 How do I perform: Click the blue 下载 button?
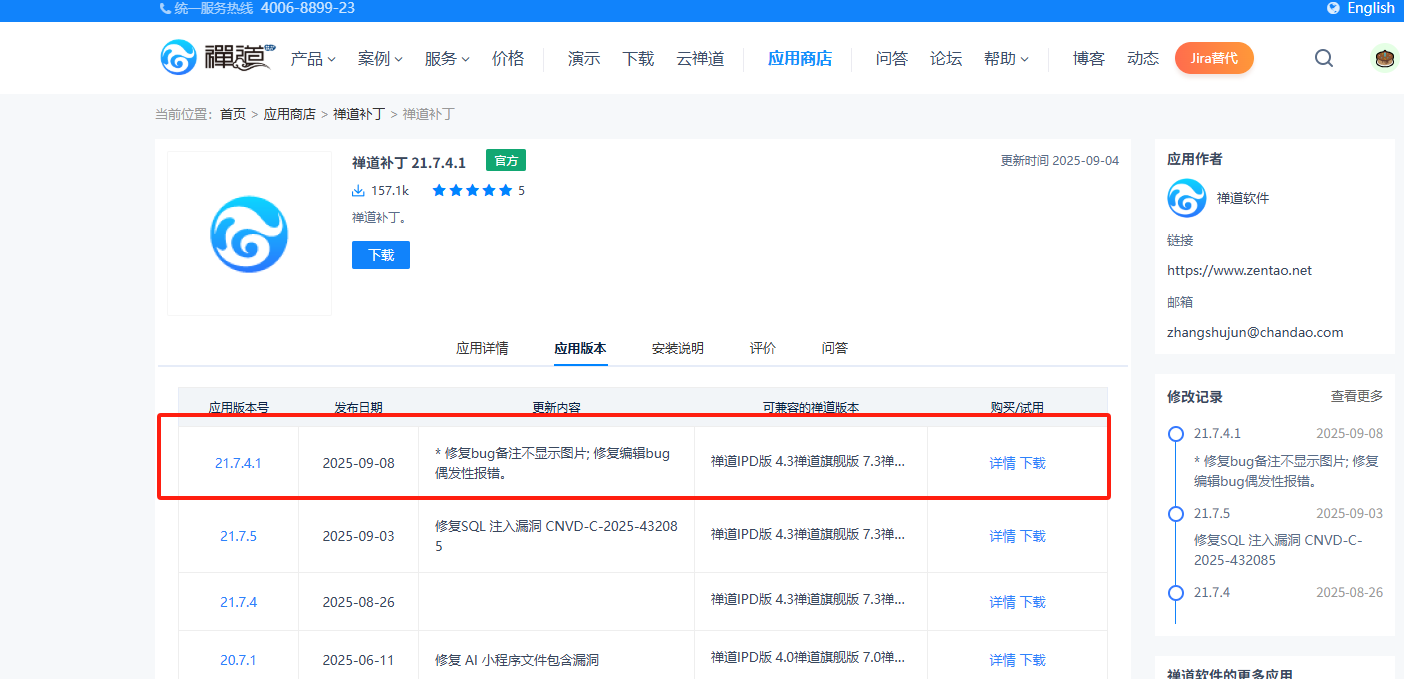[x=381, y=255]
